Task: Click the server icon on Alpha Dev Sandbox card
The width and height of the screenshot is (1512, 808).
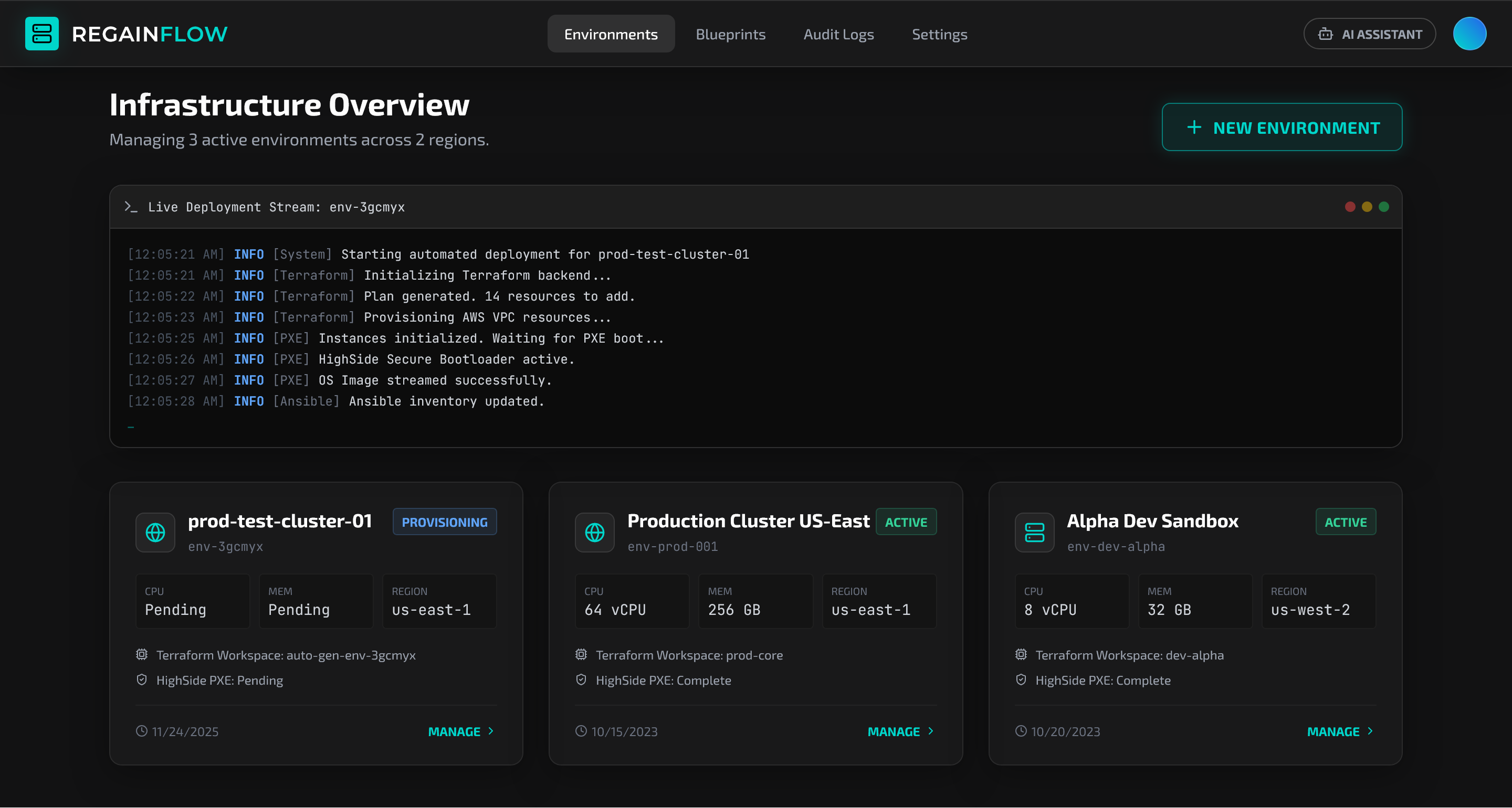Action: 1034,532
